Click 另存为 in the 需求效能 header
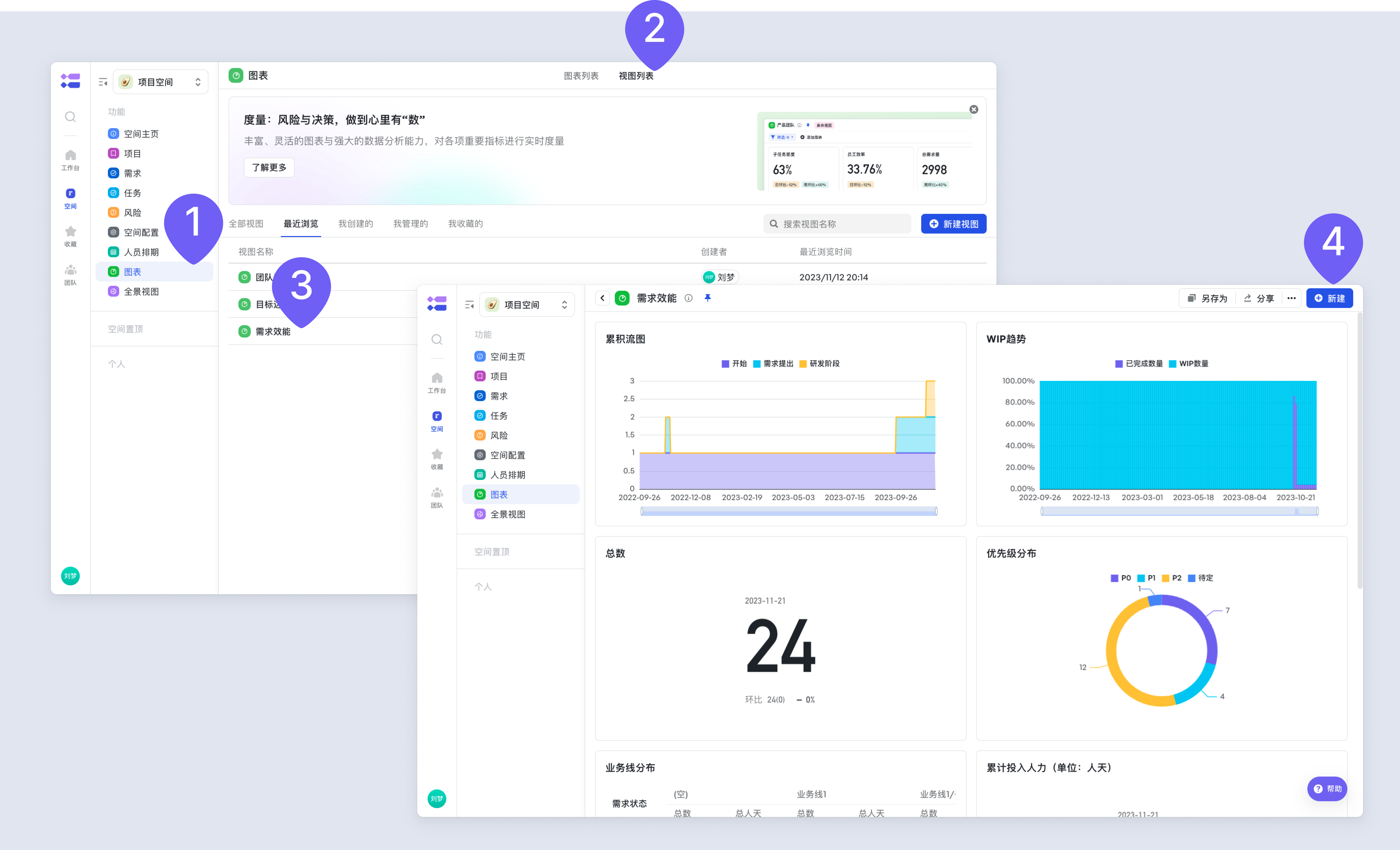 point(1207,298)
